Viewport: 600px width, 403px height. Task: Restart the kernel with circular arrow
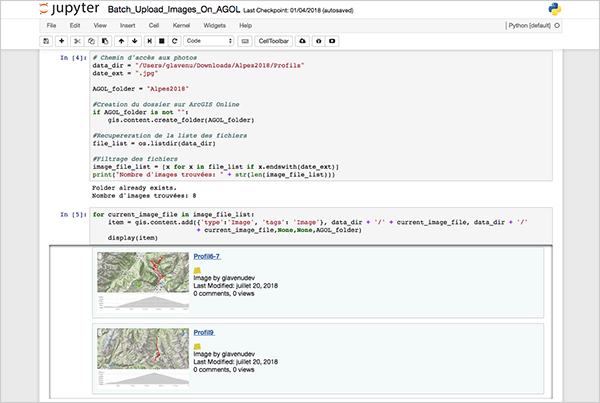point(173,41)
